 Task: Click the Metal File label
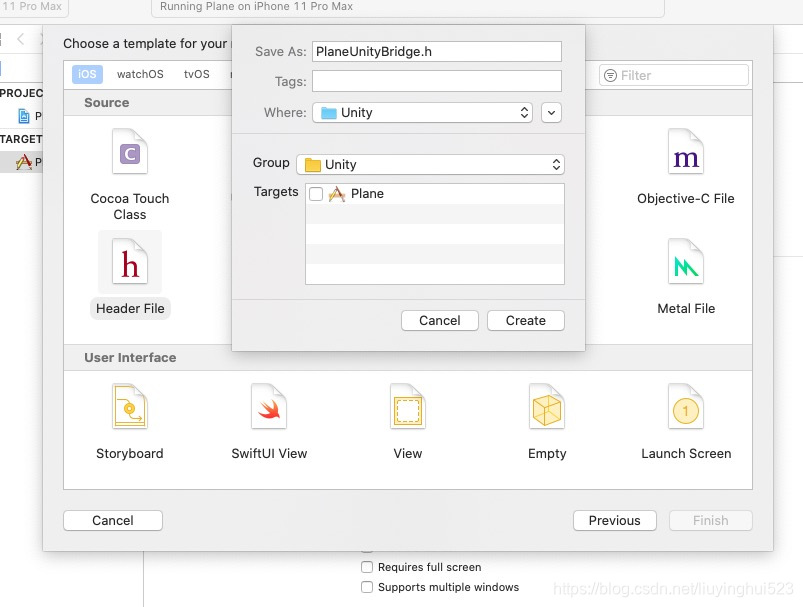click(x=686, y=308)
